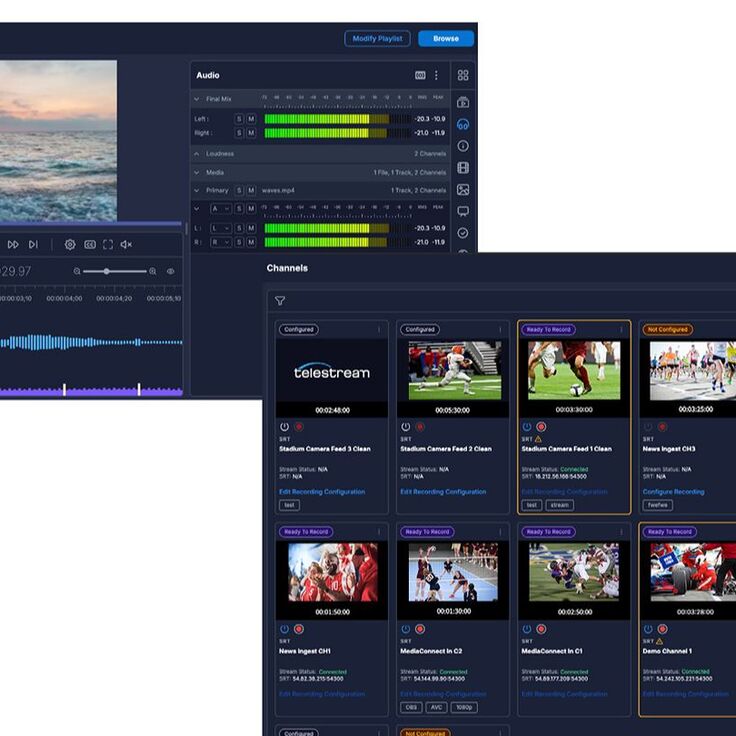The height and width of the screenshot is (736, 736).
Task: Open the film strip panel icon
Action: coord(463,168)
